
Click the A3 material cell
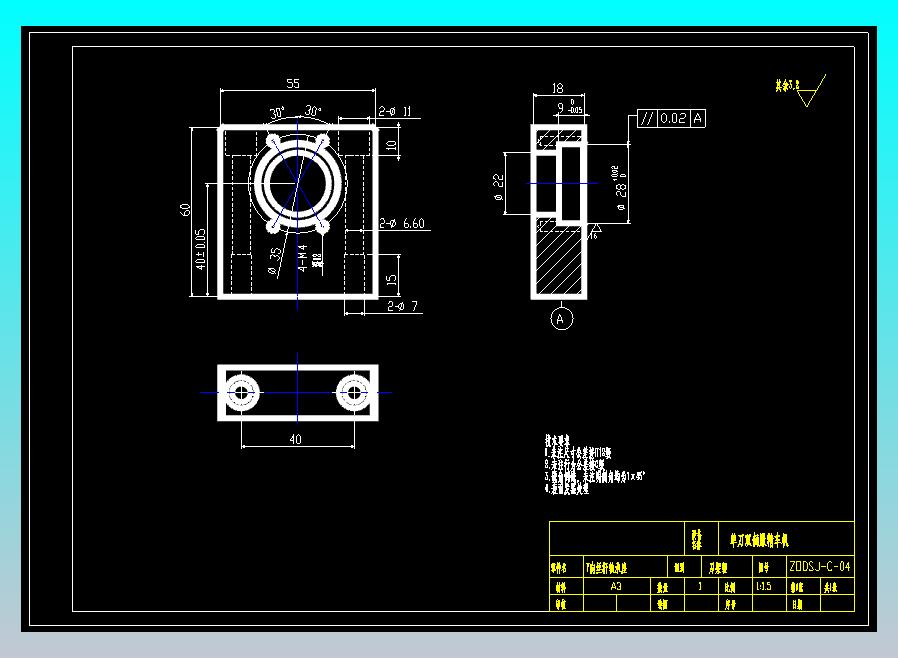click(x=616, y=586)
